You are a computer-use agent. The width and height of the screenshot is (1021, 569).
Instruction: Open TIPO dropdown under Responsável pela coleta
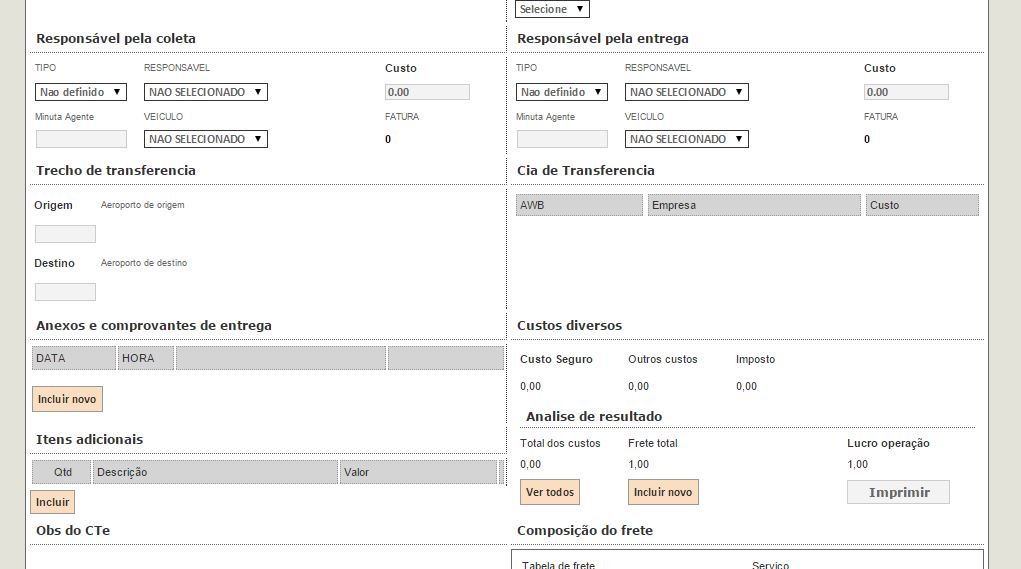click(81, 92)
